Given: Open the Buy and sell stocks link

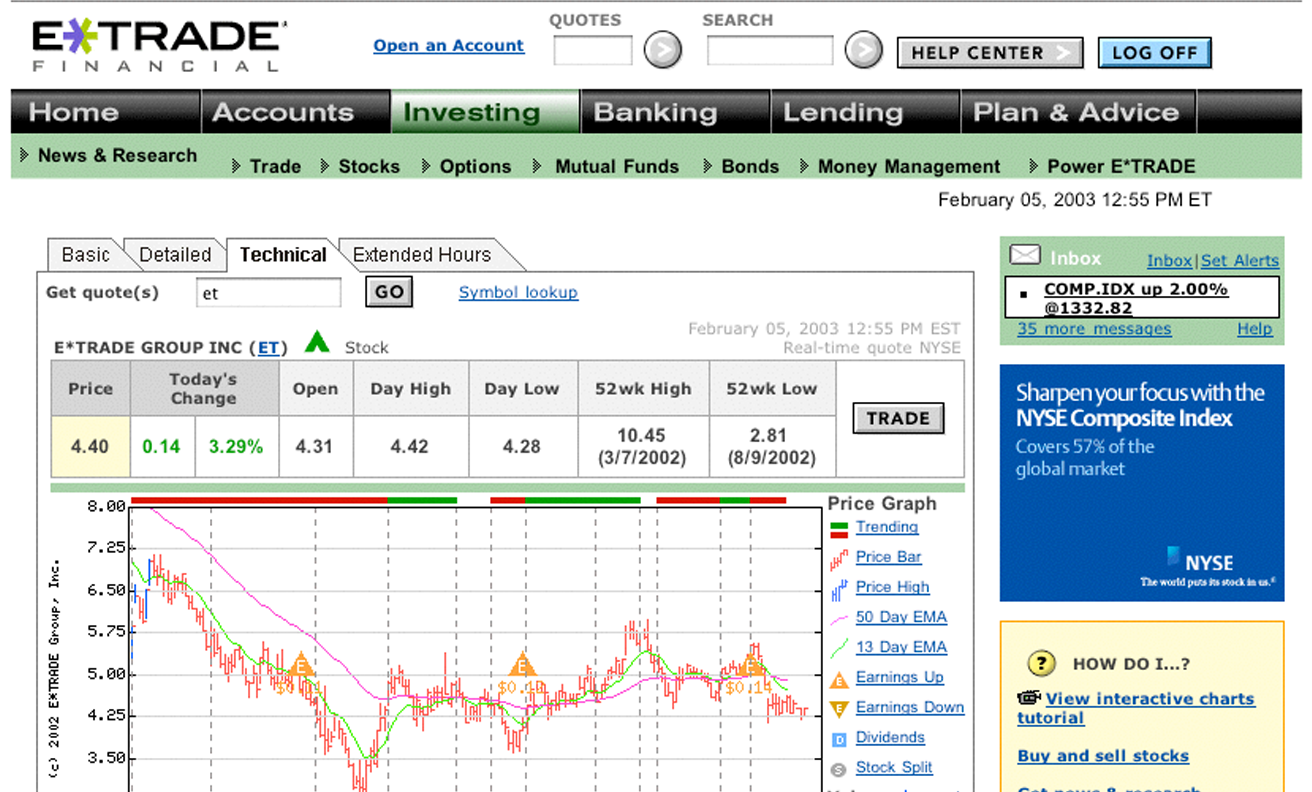Looking at the screenshot, I should pos(1103,756).
